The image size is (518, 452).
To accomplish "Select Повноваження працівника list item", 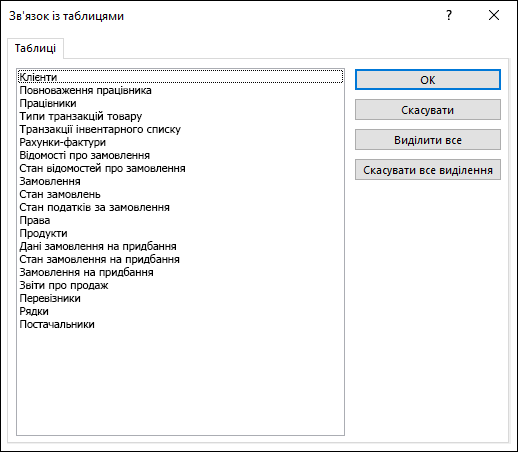I will click(180, 90).
